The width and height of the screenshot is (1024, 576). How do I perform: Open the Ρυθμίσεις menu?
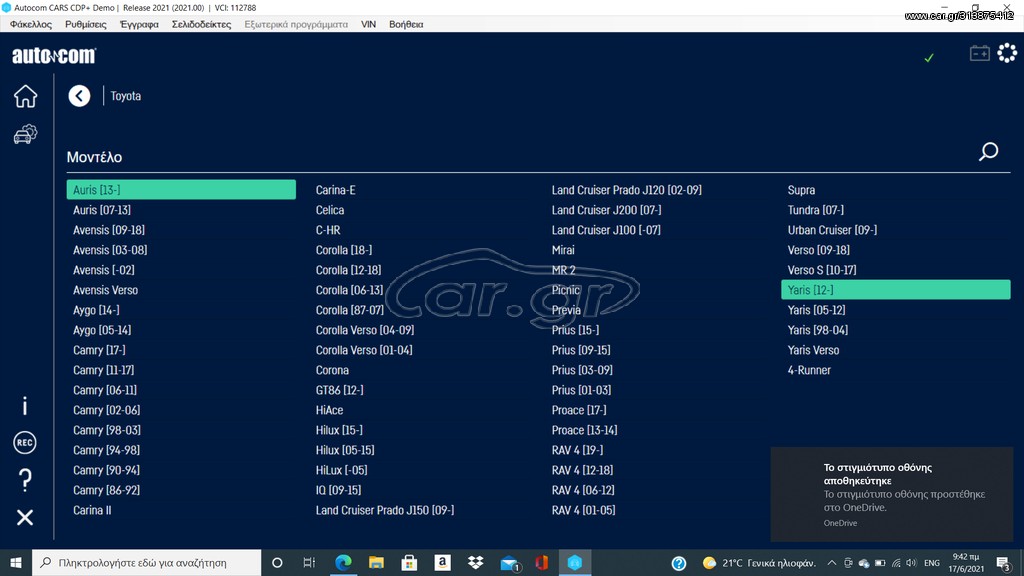(x=86, y=24)
